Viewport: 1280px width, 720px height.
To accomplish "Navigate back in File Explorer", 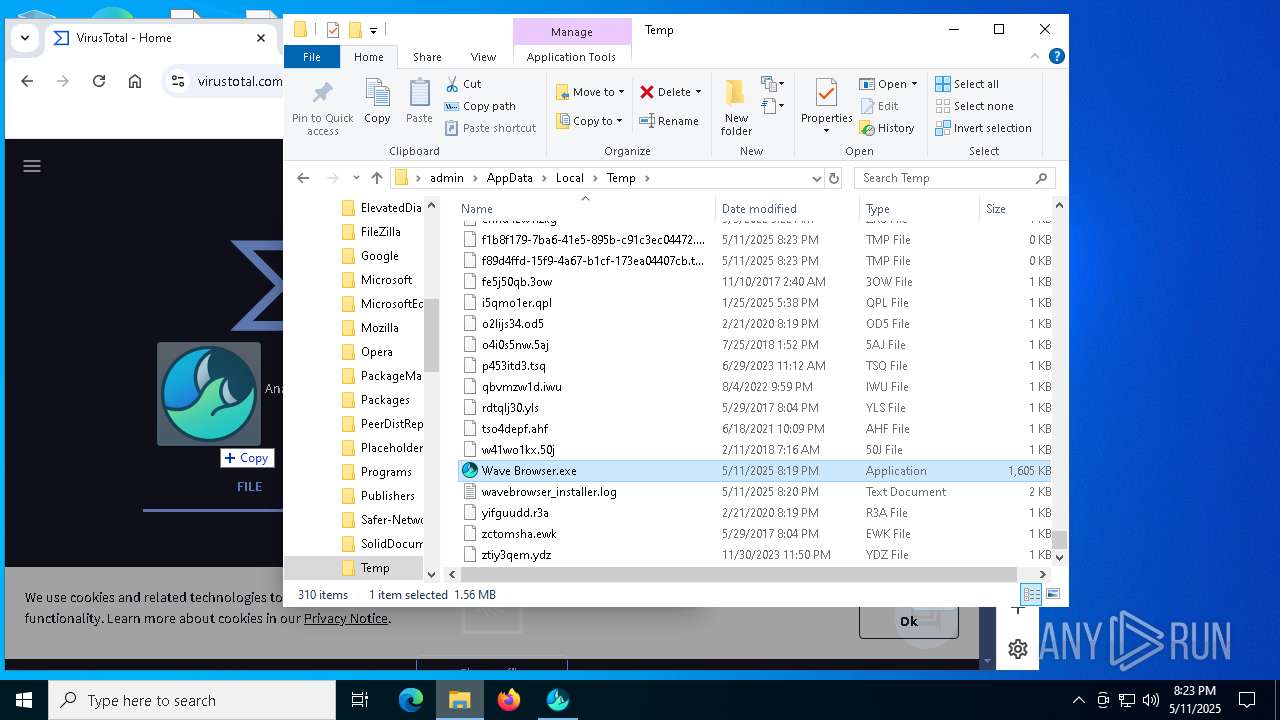I will 303,178.
